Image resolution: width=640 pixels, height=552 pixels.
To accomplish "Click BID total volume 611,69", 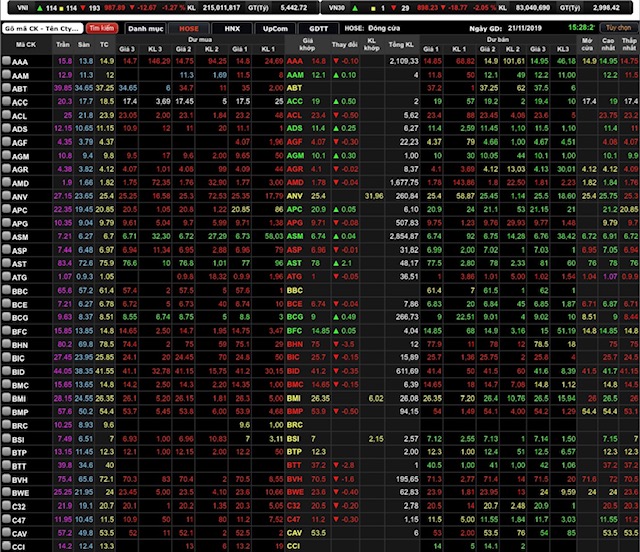I will coord(407,371).
